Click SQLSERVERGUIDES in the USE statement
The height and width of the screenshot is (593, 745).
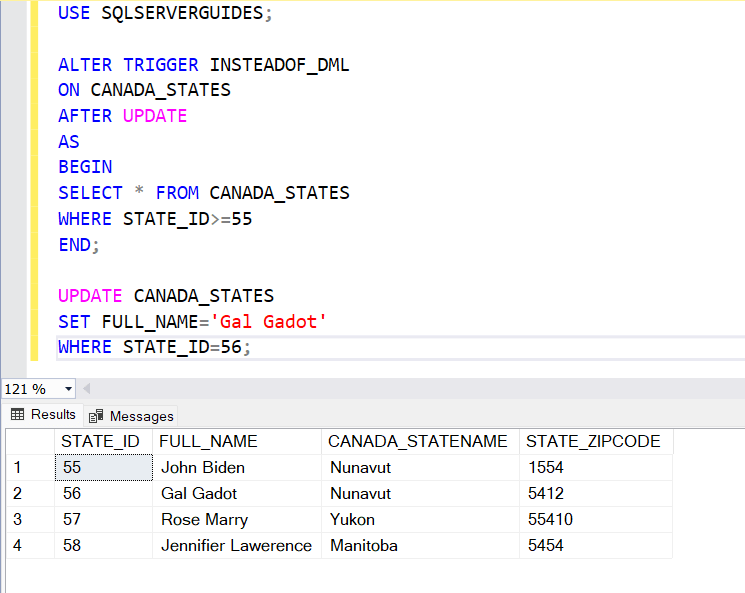click(x=182, y=13)
